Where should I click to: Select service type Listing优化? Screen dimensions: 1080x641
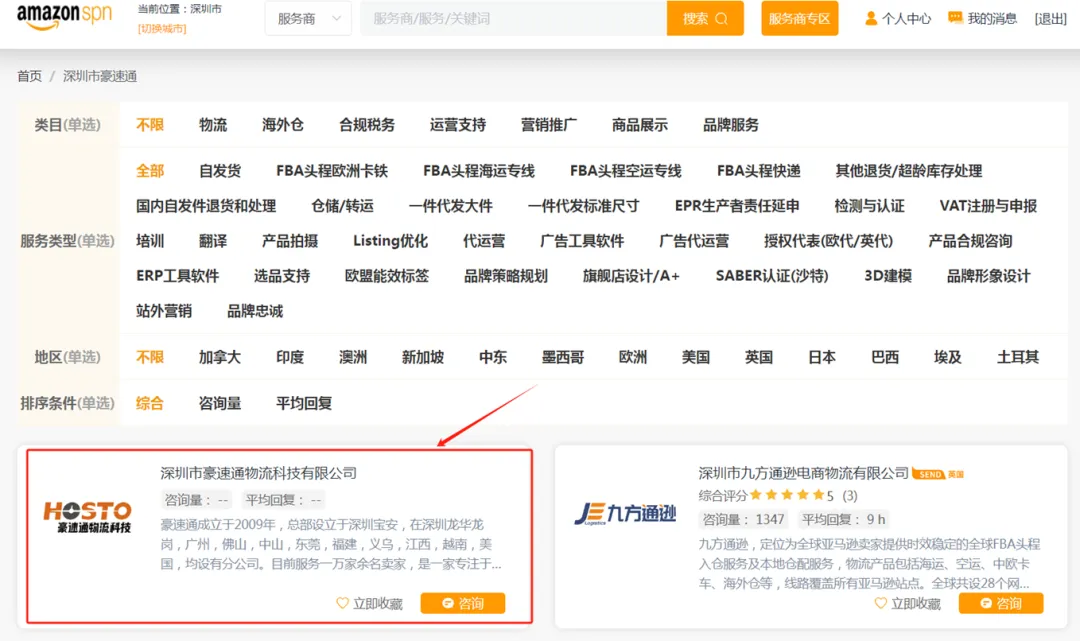[391, 241]
